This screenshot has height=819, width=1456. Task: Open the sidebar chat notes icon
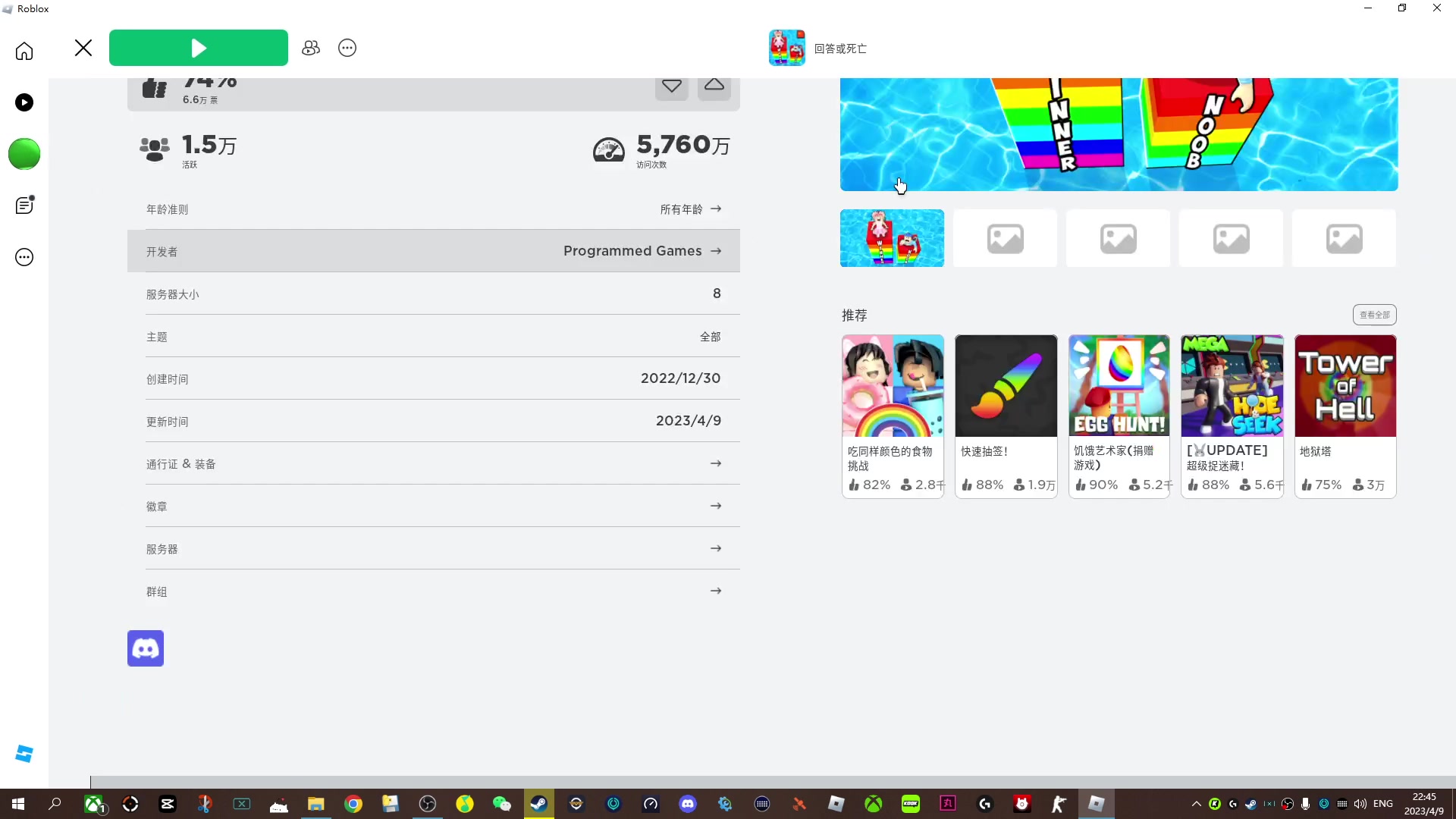24,206
